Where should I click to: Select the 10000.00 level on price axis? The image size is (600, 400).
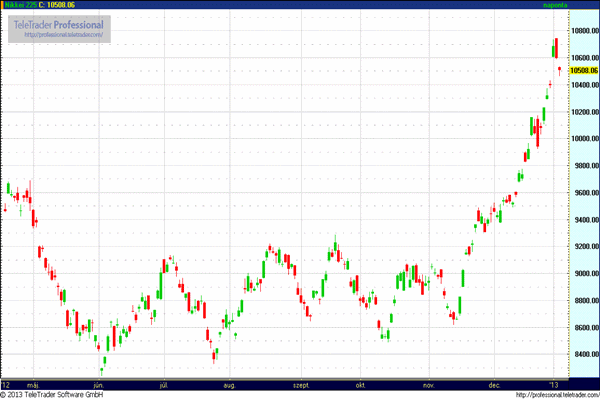coord(582,139)
